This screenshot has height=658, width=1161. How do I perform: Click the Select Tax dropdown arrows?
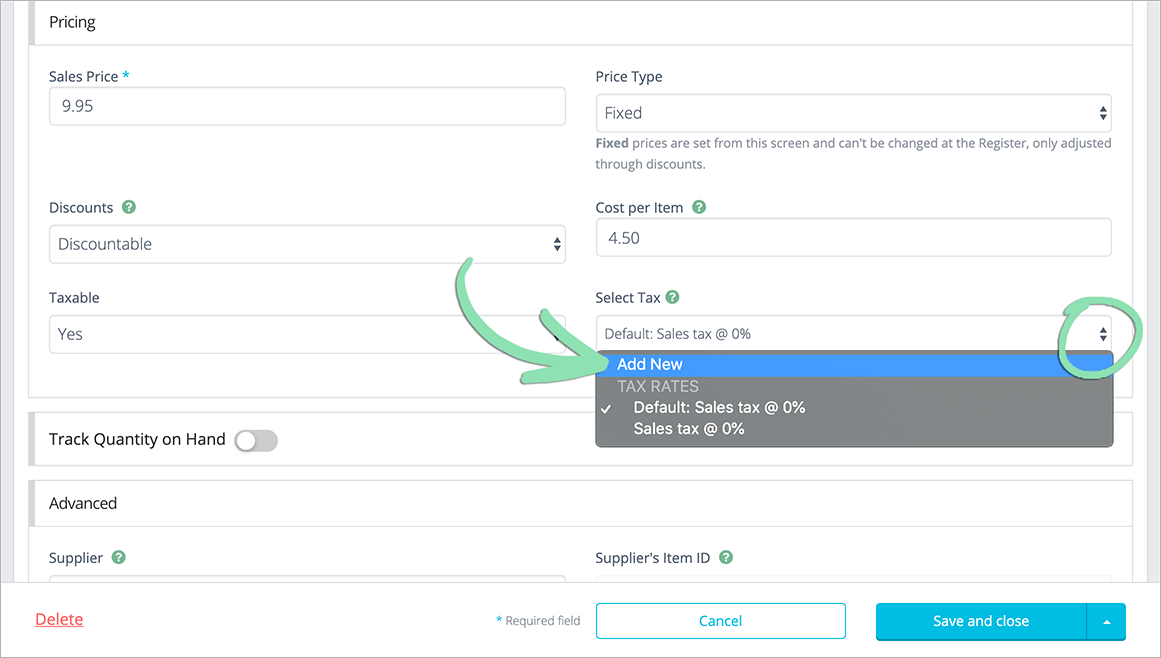pos(1102,334)
